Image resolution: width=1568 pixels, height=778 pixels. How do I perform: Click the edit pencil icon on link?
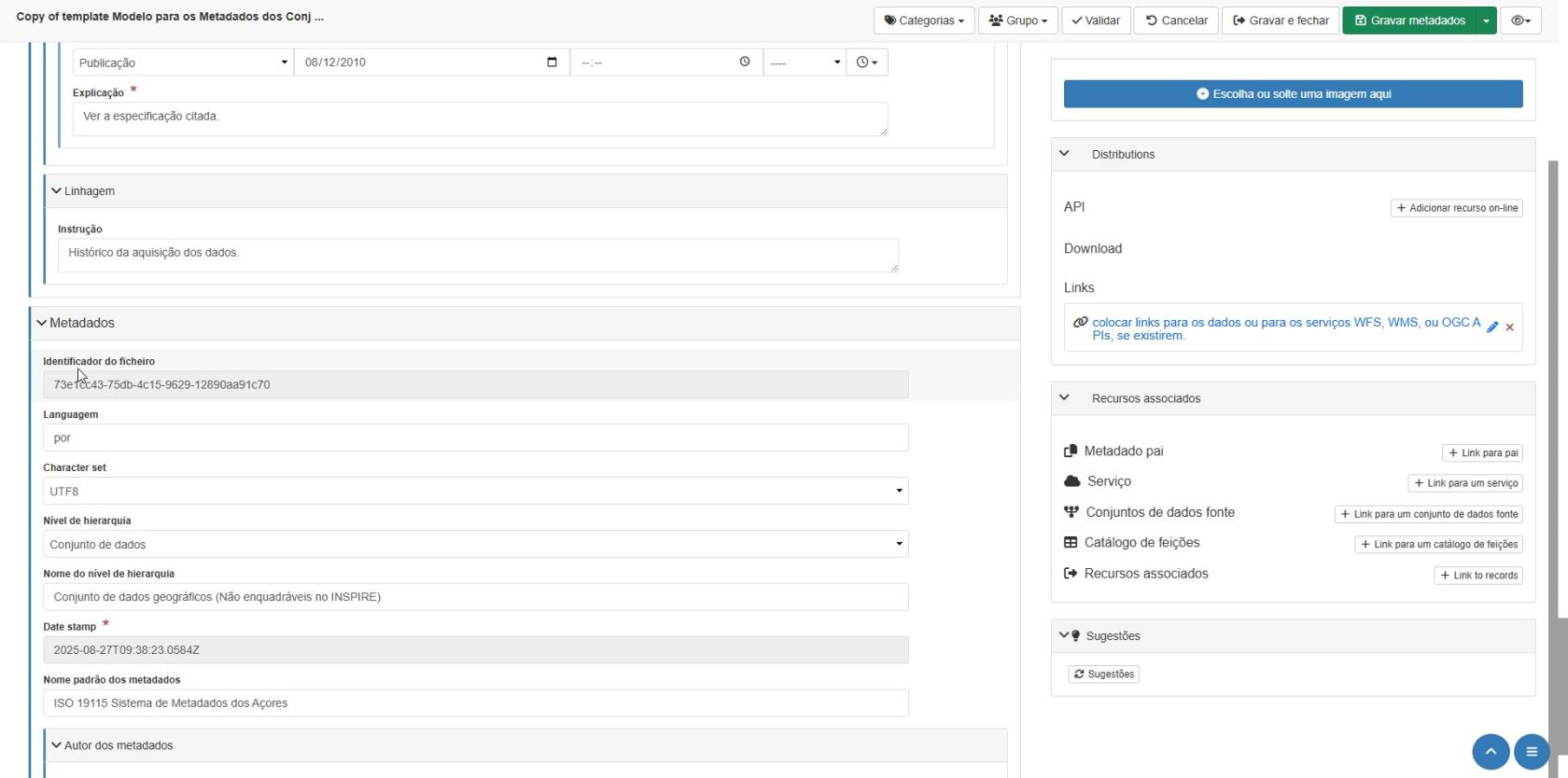point(1492,327)
